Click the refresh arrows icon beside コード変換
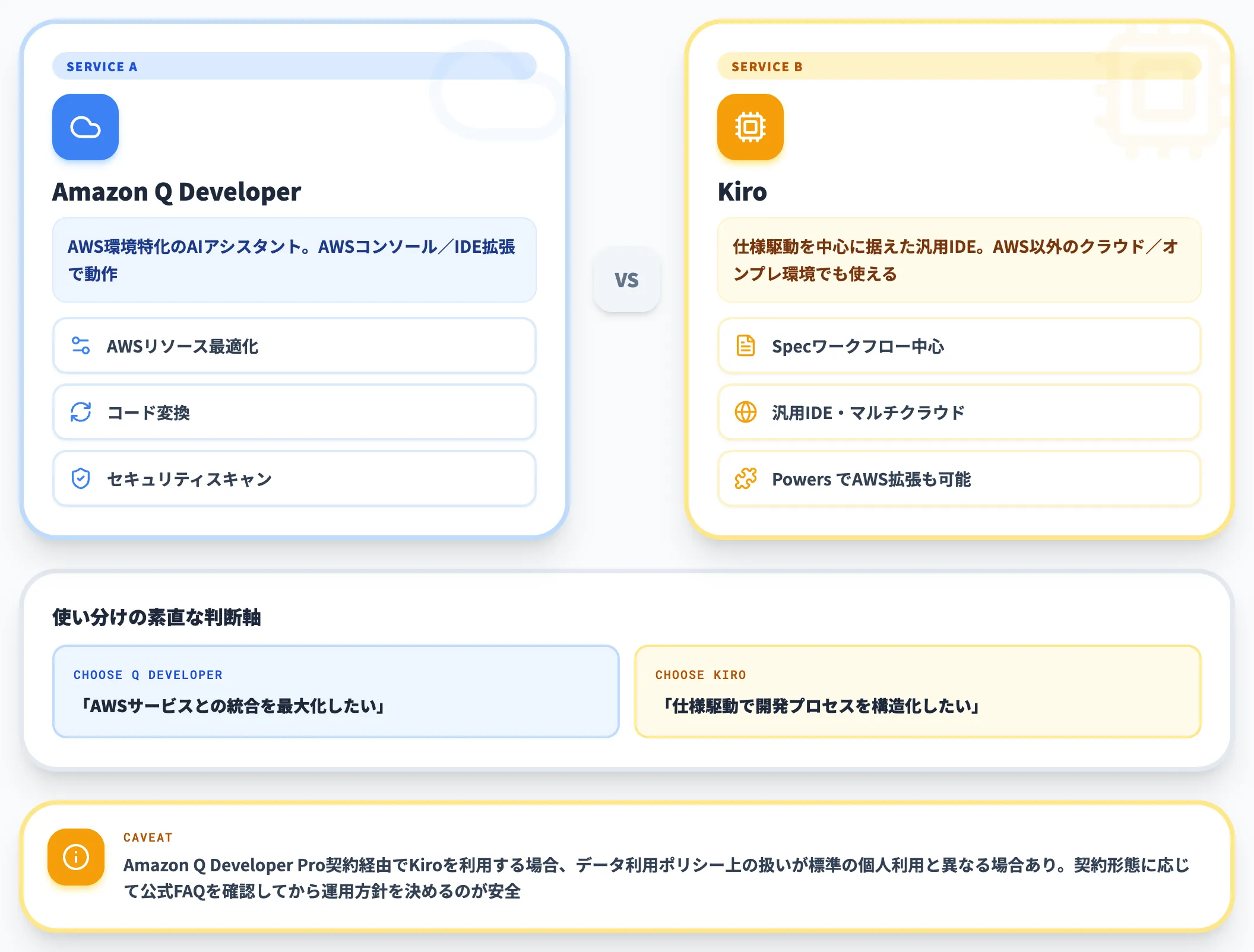Screen dimensions: 1254x952 click(81, 412)
